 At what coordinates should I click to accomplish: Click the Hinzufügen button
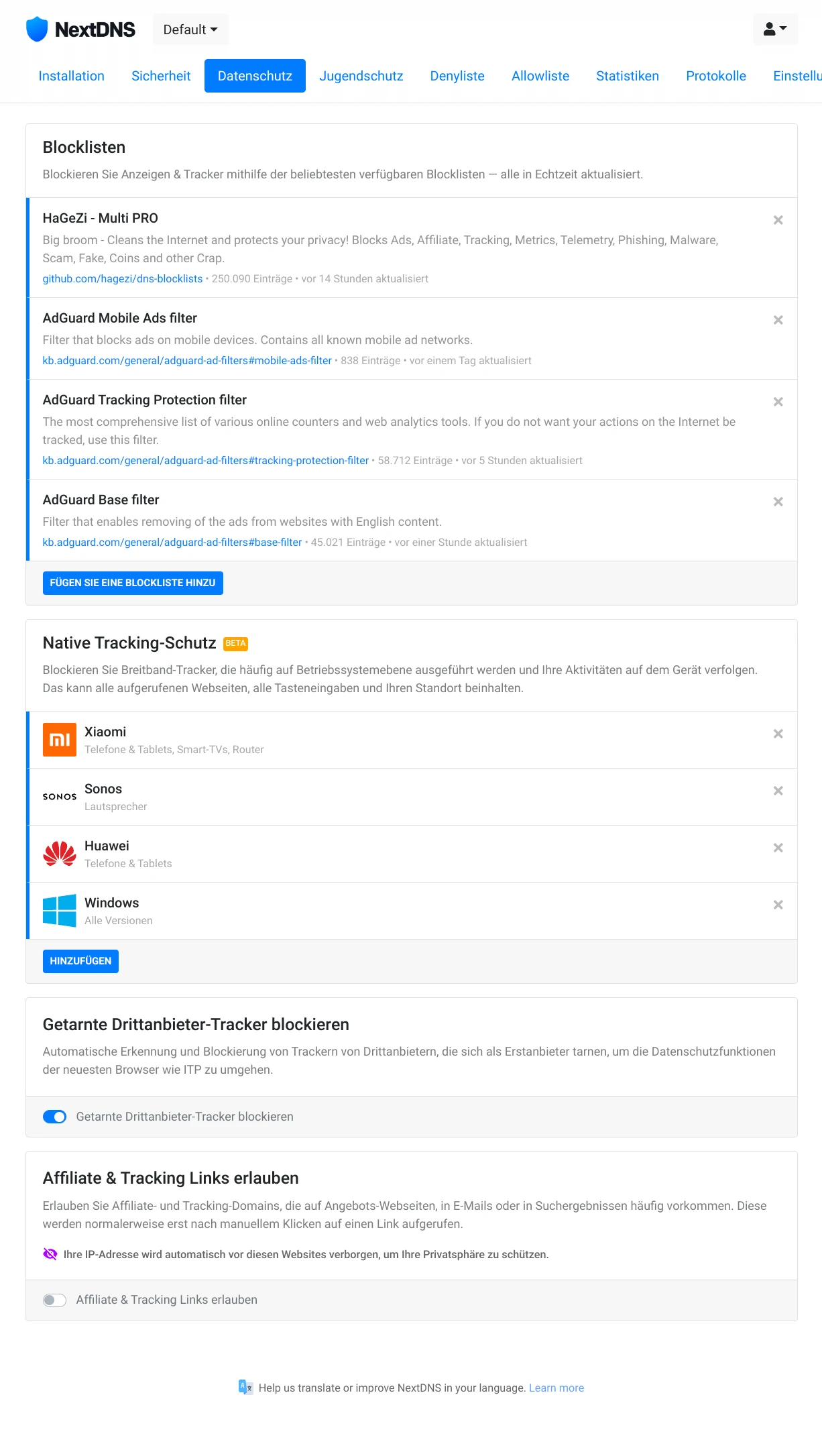pyautogui.click(x=80, y=961)
